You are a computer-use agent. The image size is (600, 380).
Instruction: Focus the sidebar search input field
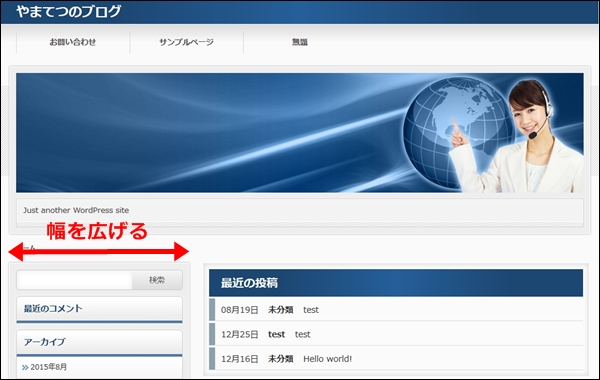(x=75, y=280)
